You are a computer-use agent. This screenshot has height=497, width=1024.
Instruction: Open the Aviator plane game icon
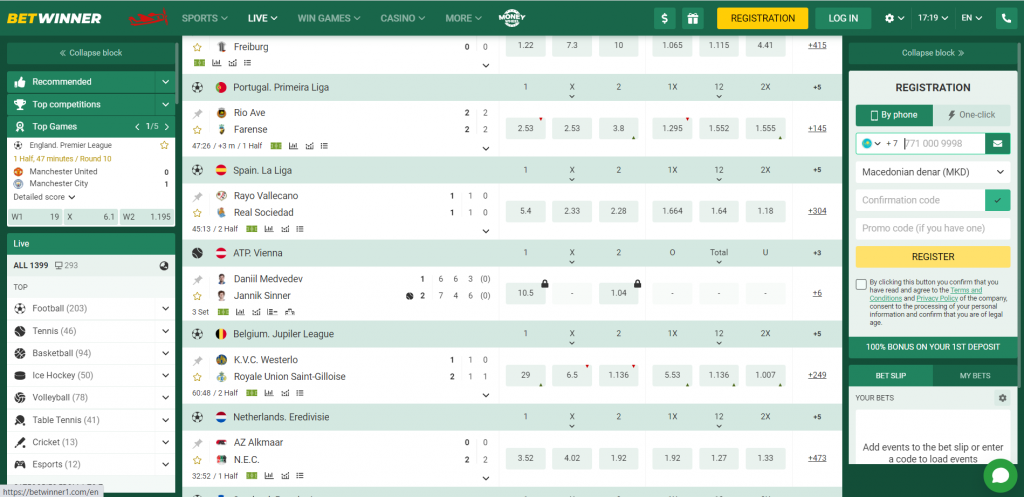point(147,18)
